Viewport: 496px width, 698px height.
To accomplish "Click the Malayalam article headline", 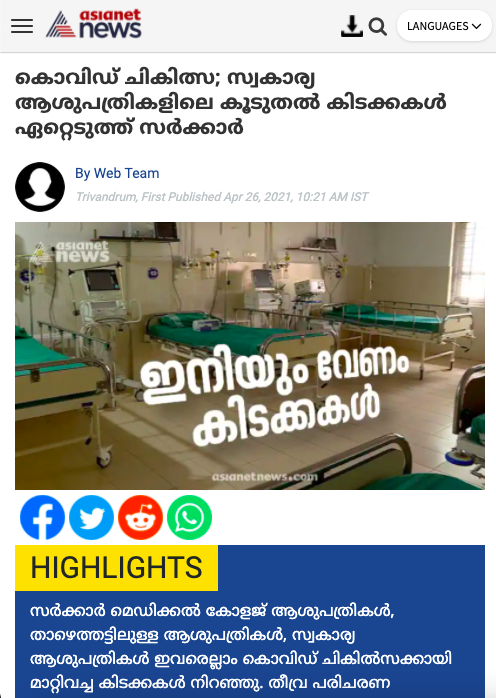I will click(231, 103).
